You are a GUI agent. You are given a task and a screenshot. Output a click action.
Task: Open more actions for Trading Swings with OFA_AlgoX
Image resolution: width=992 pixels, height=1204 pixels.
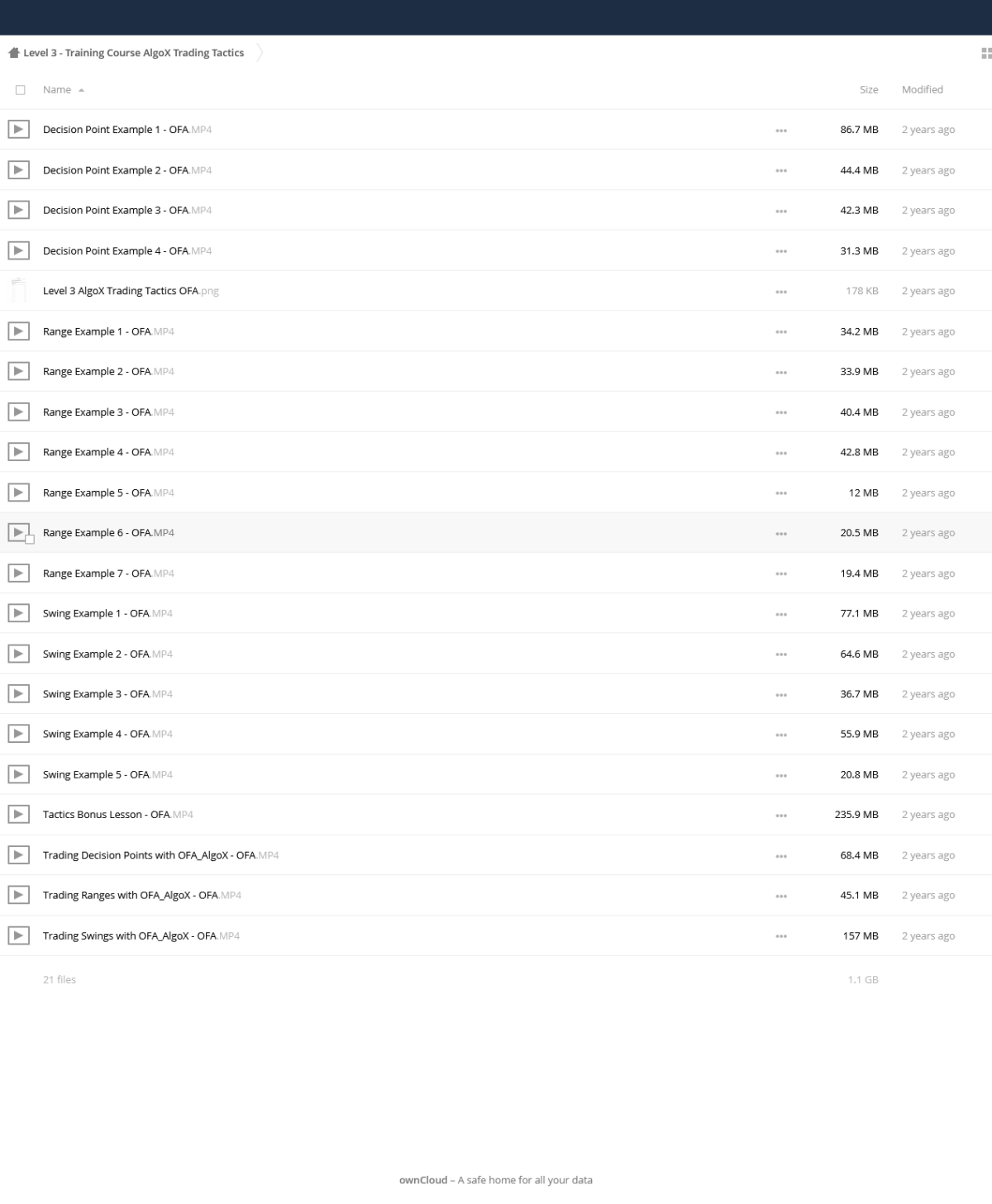(781, 936)
